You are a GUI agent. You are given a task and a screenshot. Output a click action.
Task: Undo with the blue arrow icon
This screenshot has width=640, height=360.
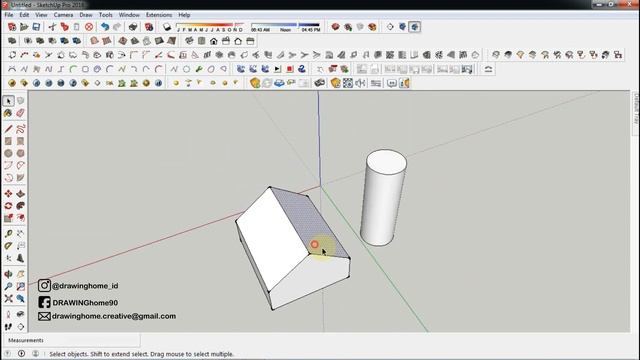tap(105, 27)
